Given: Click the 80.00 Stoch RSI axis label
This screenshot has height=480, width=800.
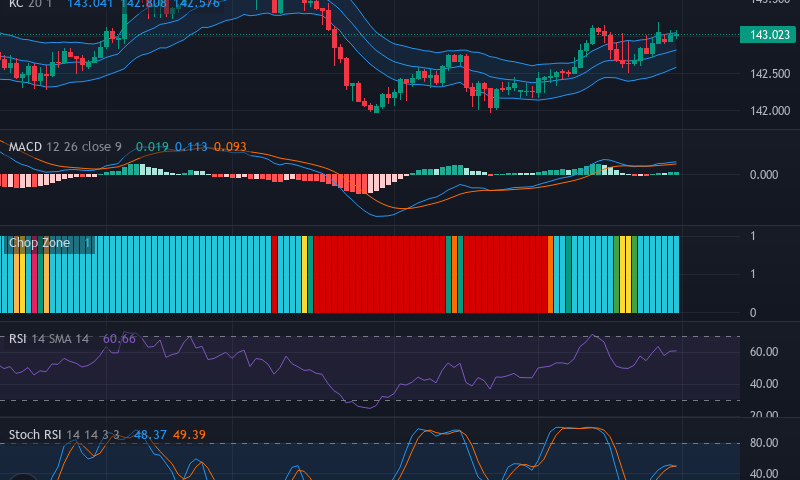Looking at the screenshot, I should [x=764, y=443].
